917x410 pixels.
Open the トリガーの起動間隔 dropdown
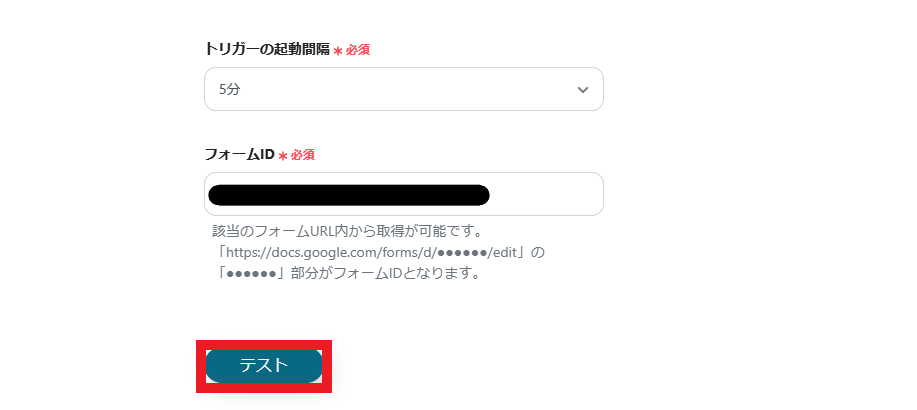click(x=404, y=89)
